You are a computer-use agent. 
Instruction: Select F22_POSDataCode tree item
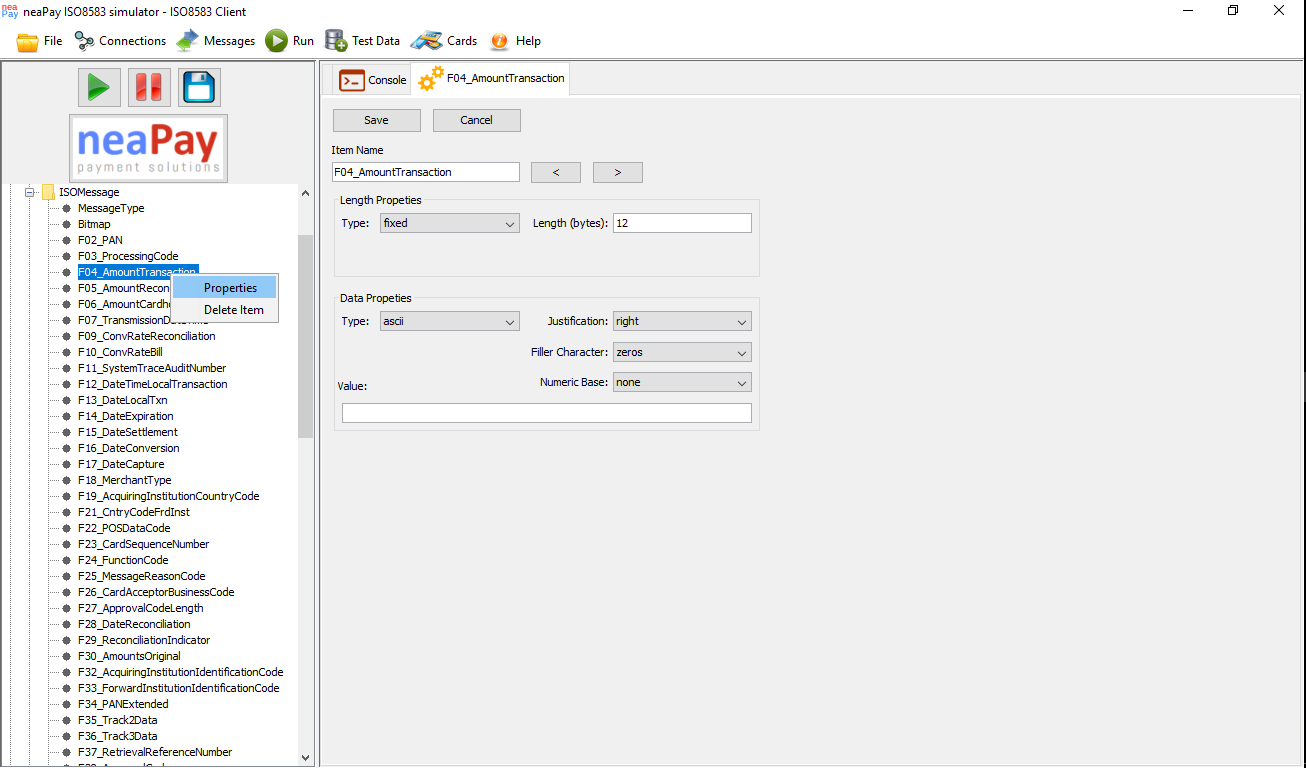124,528
